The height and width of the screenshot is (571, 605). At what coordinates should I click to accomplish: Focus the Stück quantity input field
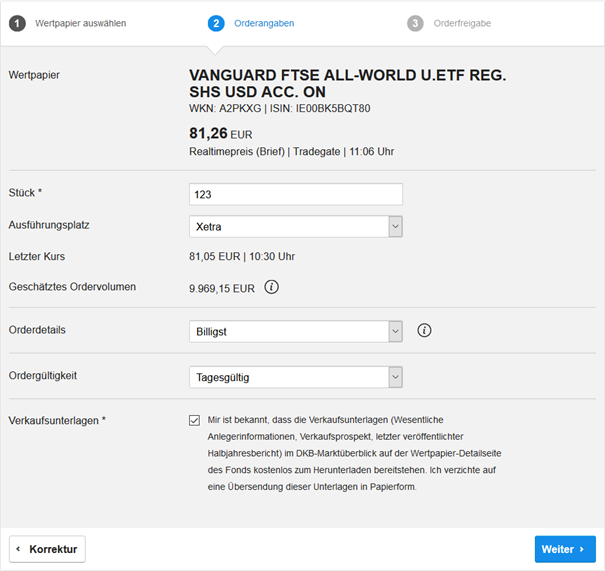pos(296,194)
